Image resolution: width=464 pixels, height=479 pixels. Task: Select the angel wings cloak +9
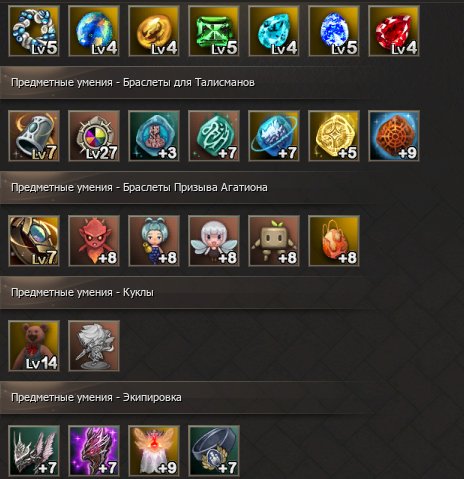[x=154, y=451]
